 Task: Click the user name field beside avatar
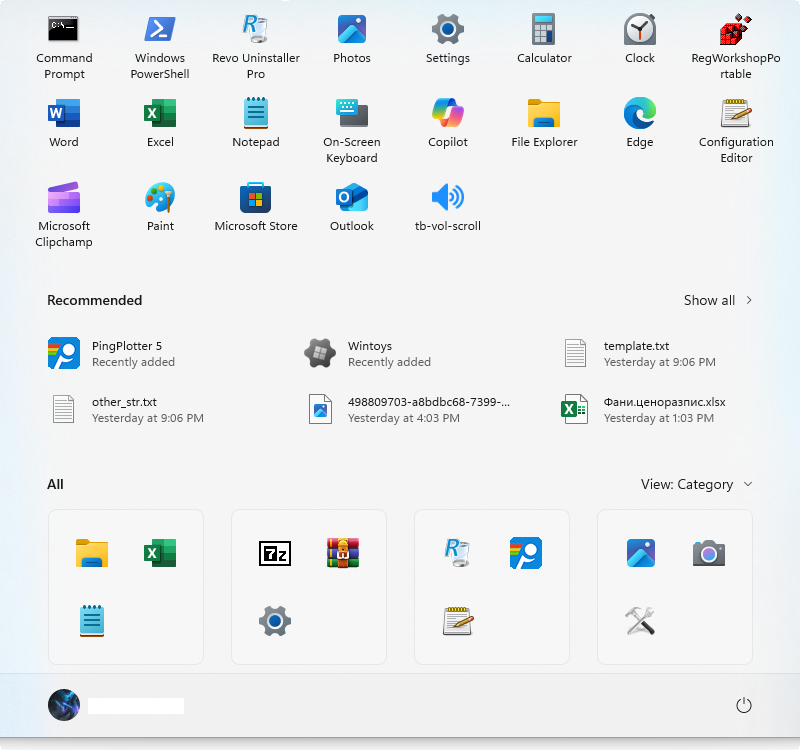coord(136,706)
